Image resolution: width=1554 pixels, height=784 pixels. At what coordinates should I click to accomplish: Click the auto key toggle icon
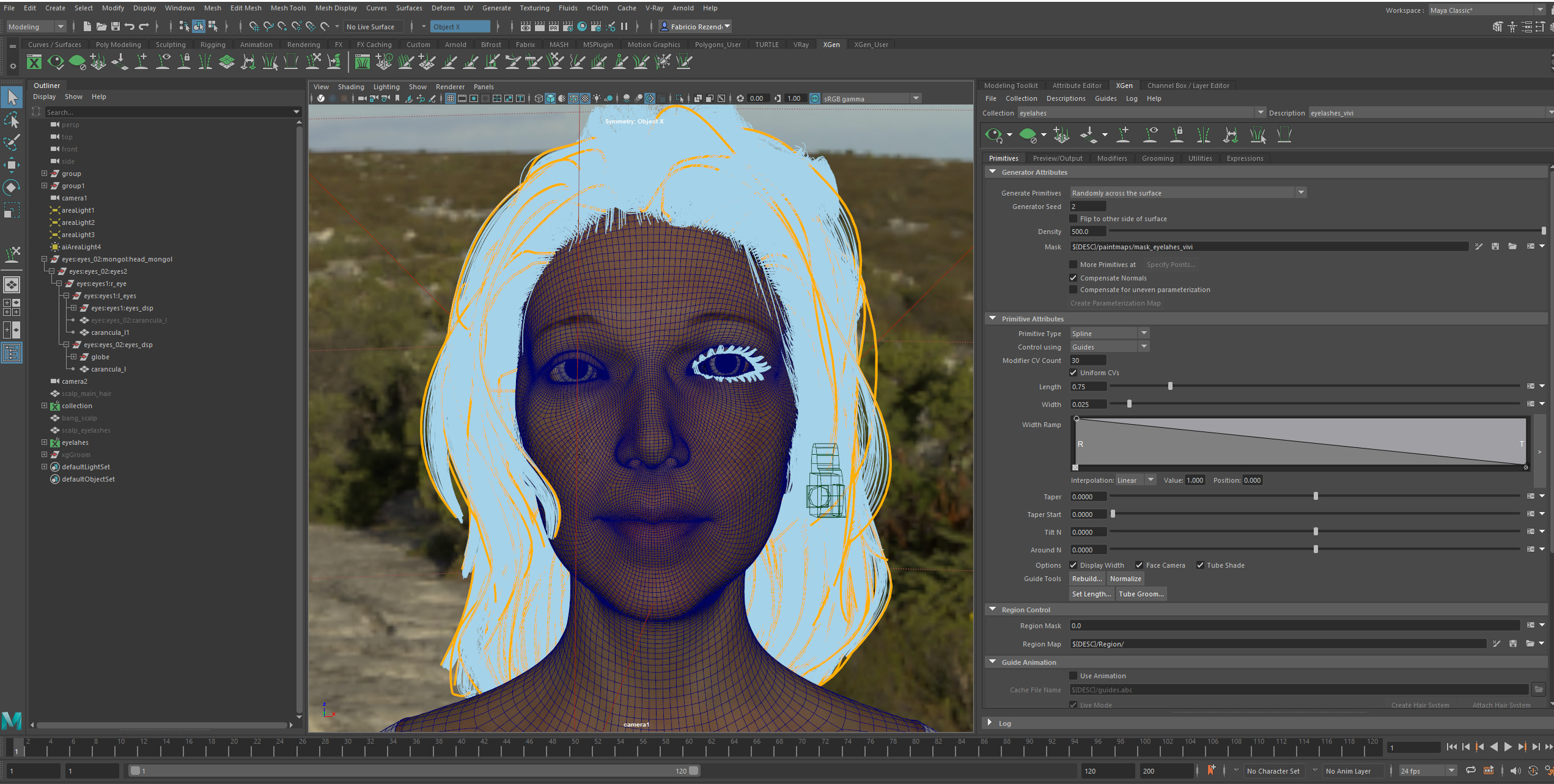click(1533, 771)
